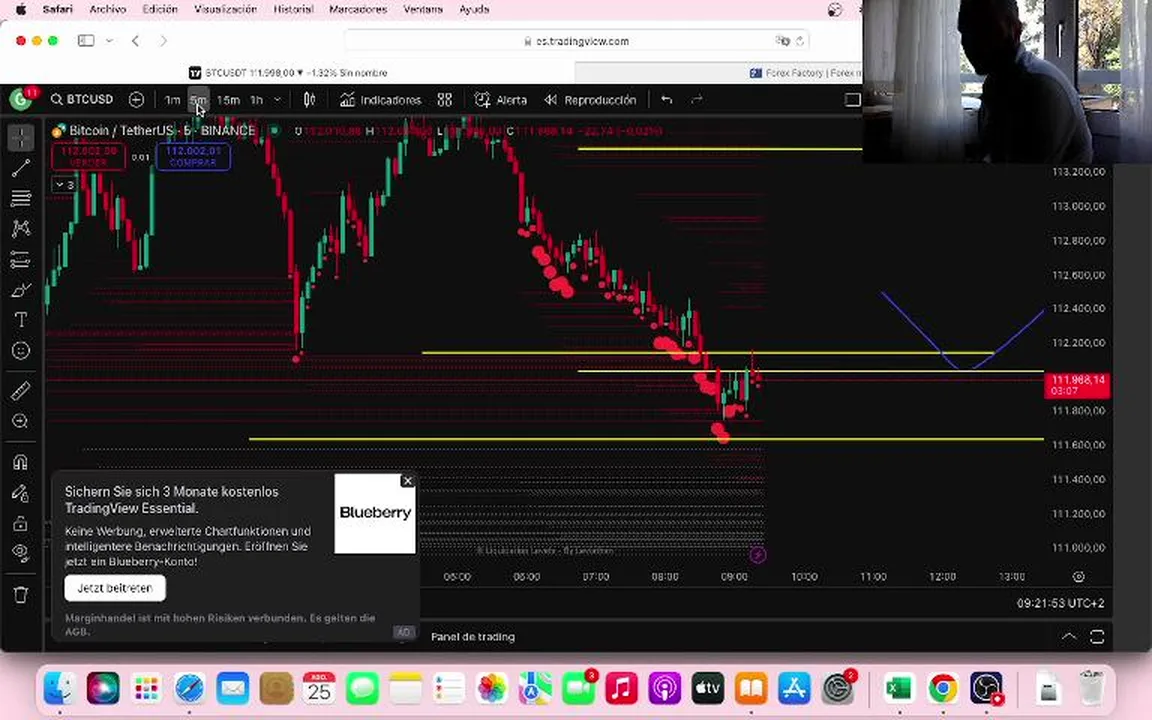Switch to 5m timeframe

click(x=198, y=100)
